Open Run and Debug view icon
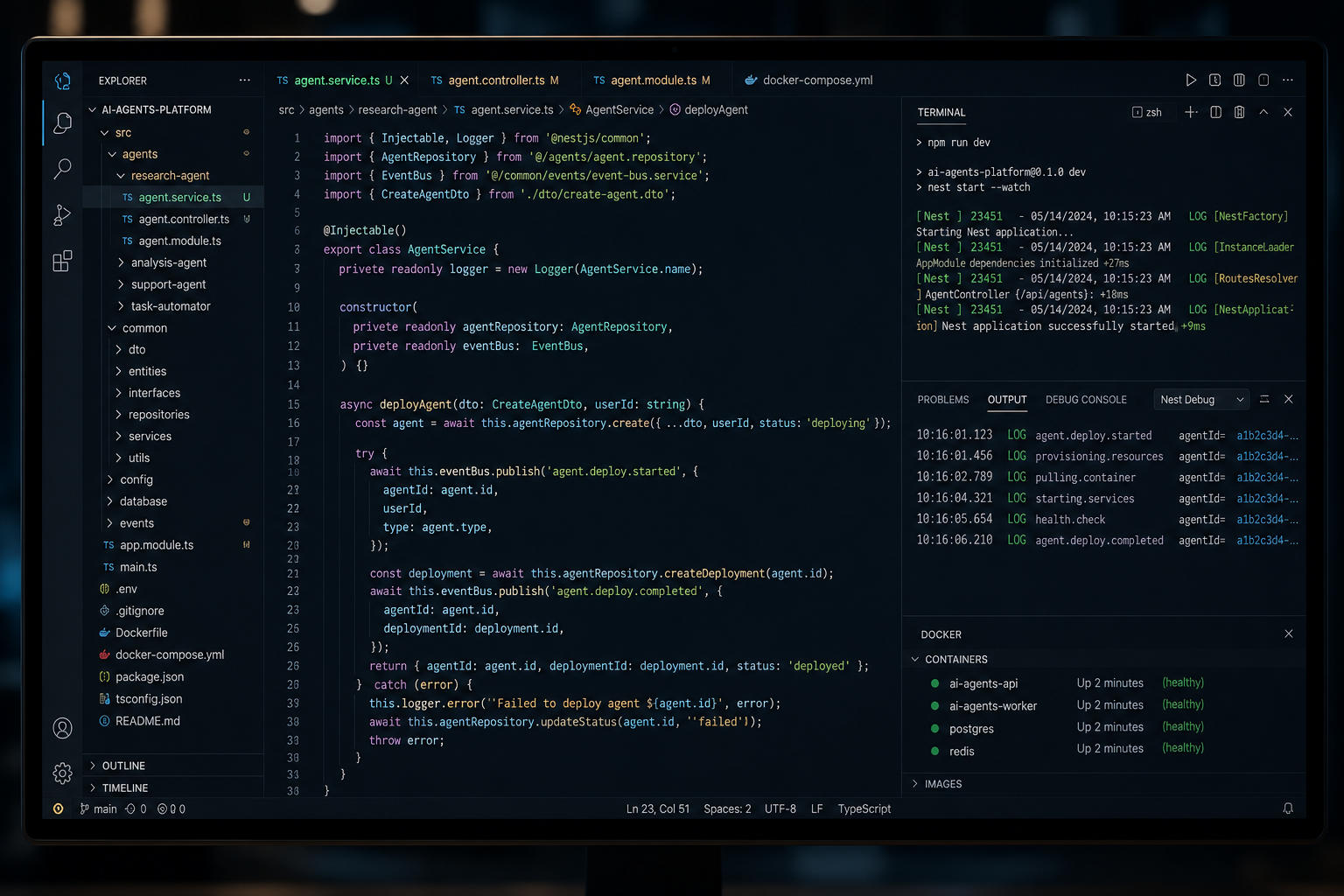The image size is (1344, 896). (62, 214)
